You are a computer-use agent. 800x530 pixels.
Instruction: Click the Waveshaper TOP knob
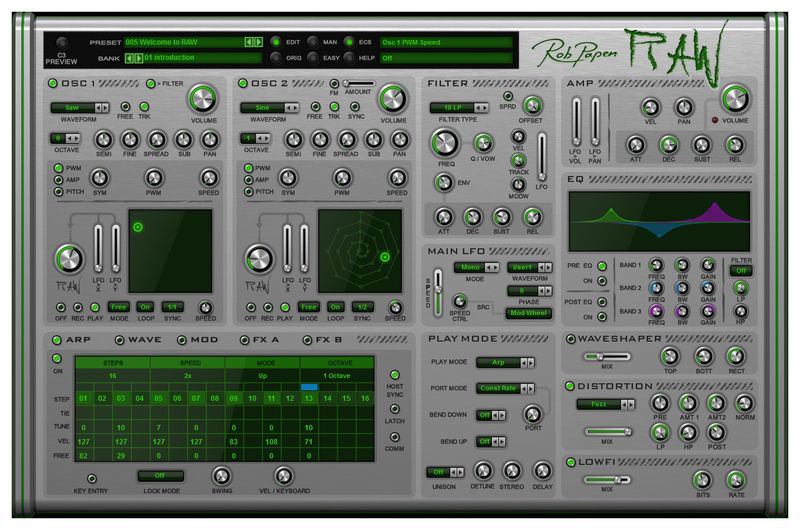coord(670,356)
